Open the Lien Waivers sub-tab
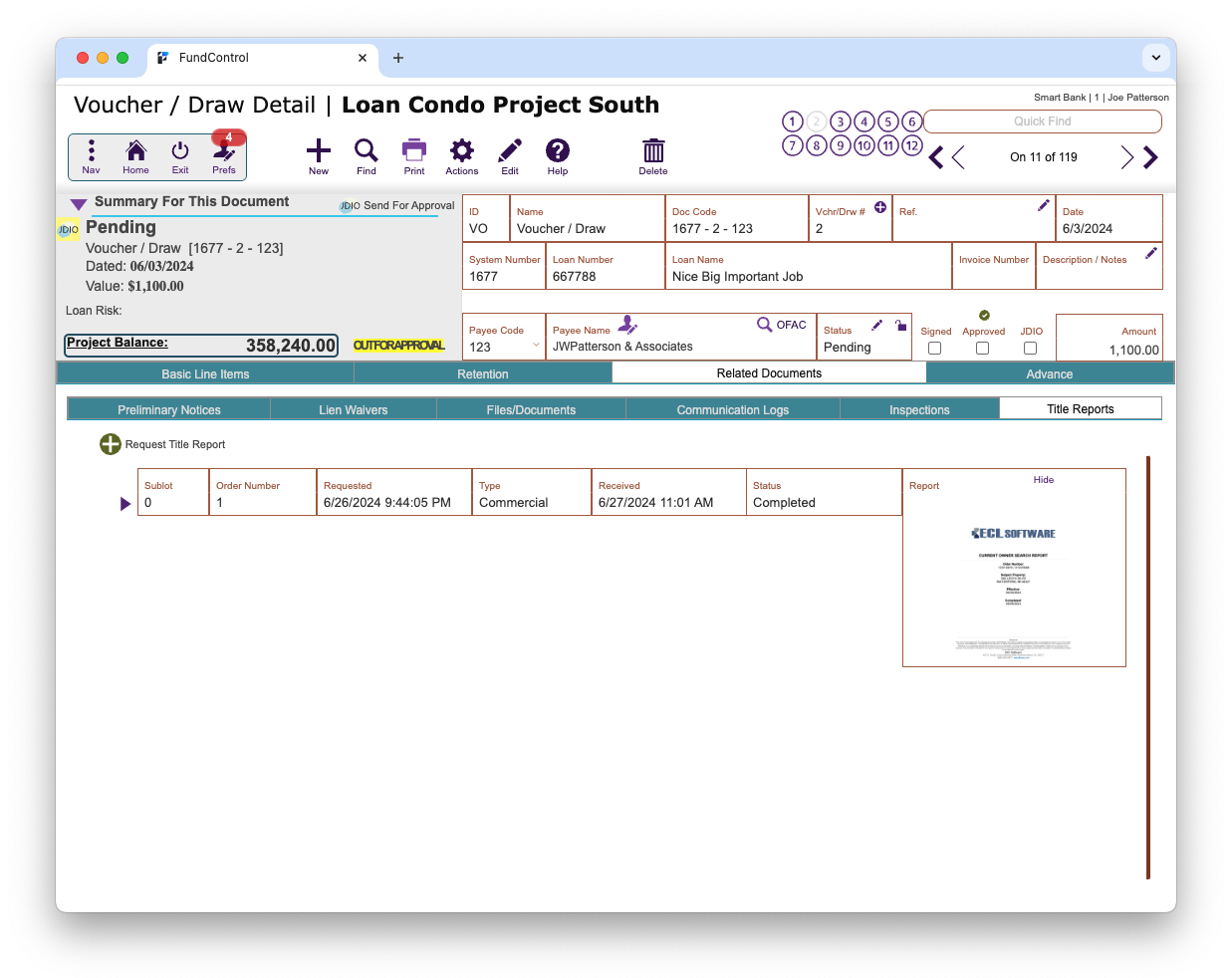 354,409
